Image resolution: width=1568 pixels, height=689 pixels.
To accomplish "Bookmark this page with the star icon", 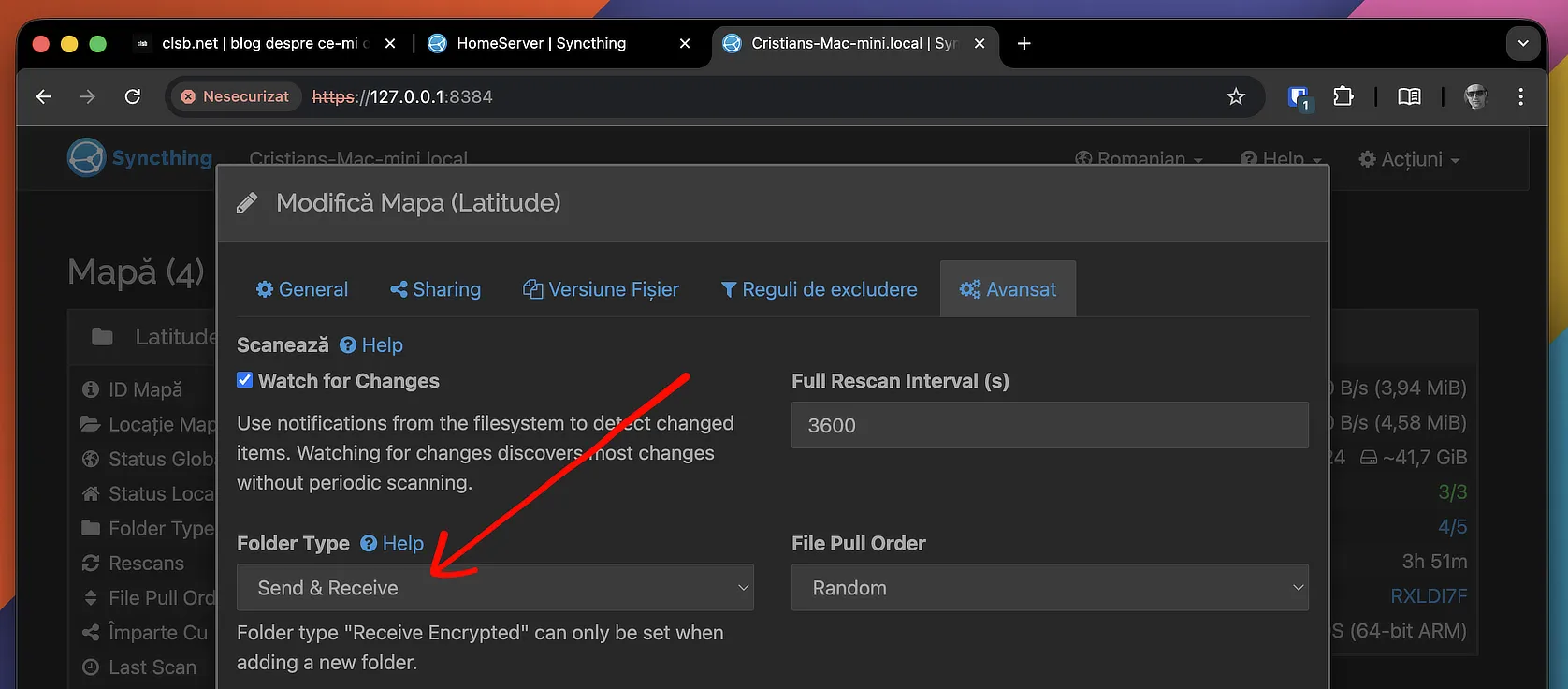I will coord(1236,96).
